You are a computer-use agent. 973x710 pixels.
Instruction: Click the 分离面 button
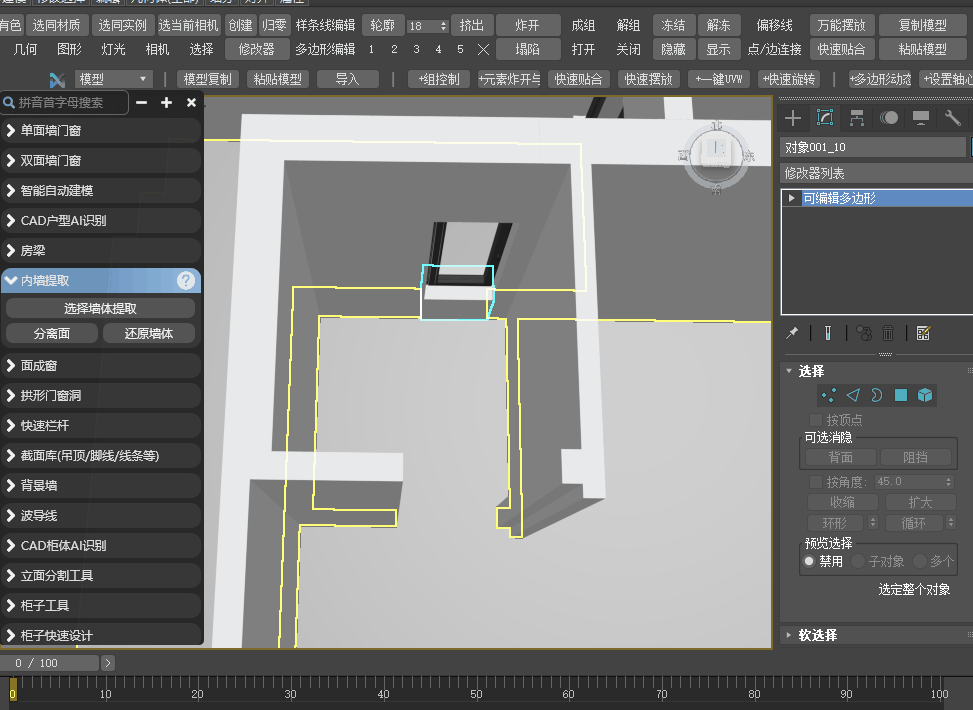tap(52, 333)
